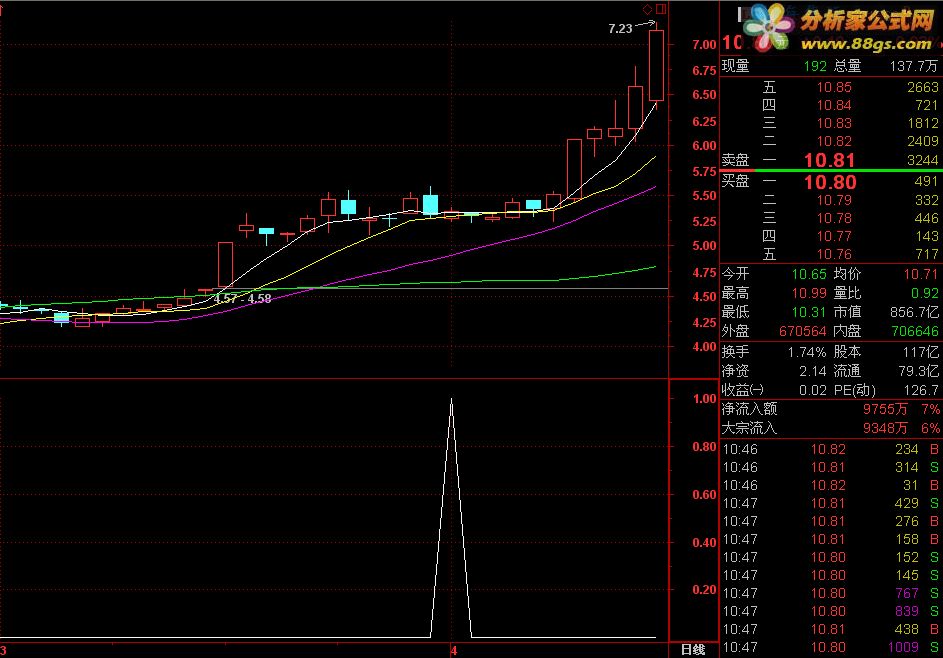Click the 换手 value 1.74%
943x658 pixels.
[x=807, y=352]
